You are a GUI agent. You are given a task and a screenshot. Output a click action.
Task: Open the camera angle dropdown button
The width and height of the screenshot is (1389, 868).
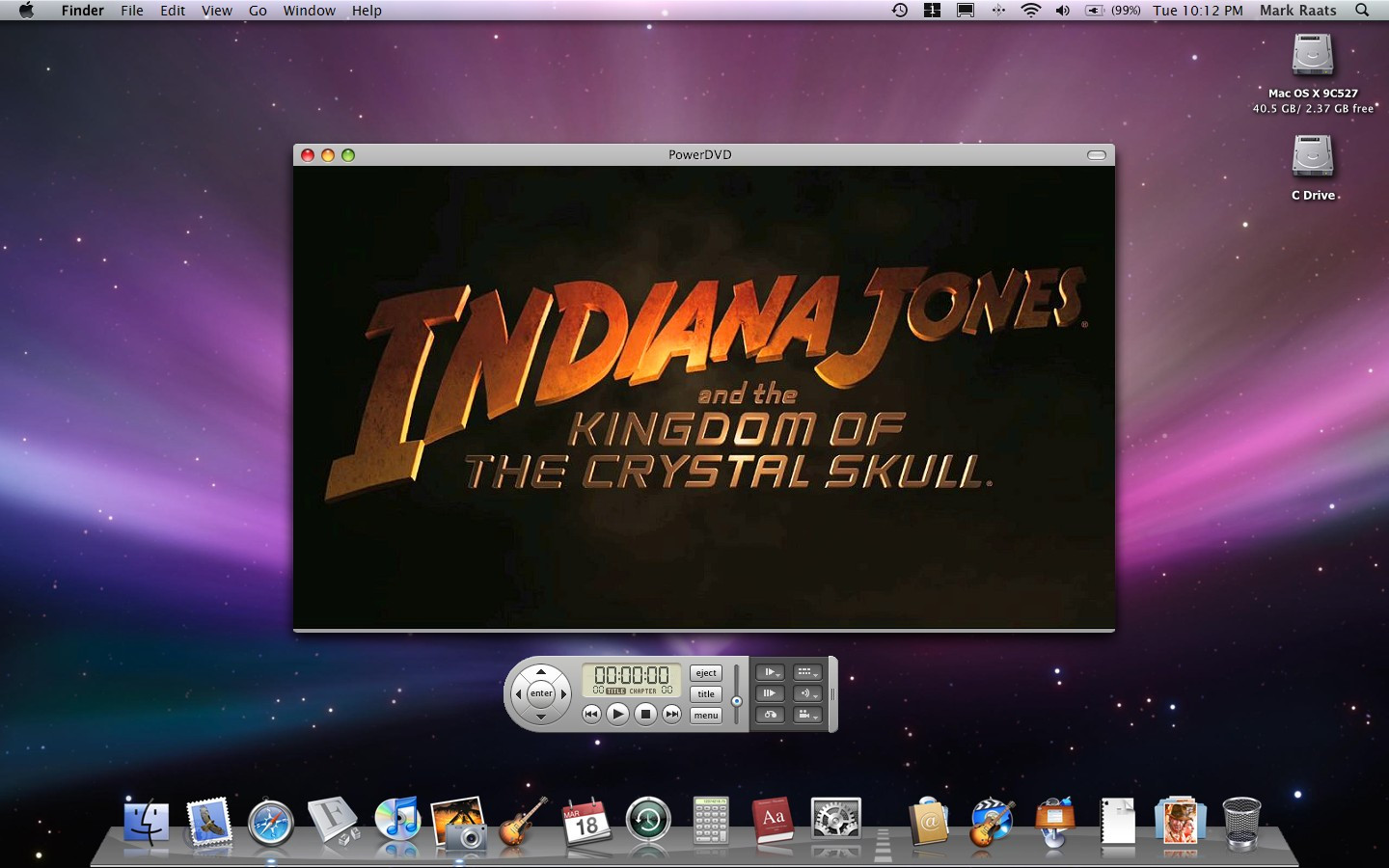(806, 715)
